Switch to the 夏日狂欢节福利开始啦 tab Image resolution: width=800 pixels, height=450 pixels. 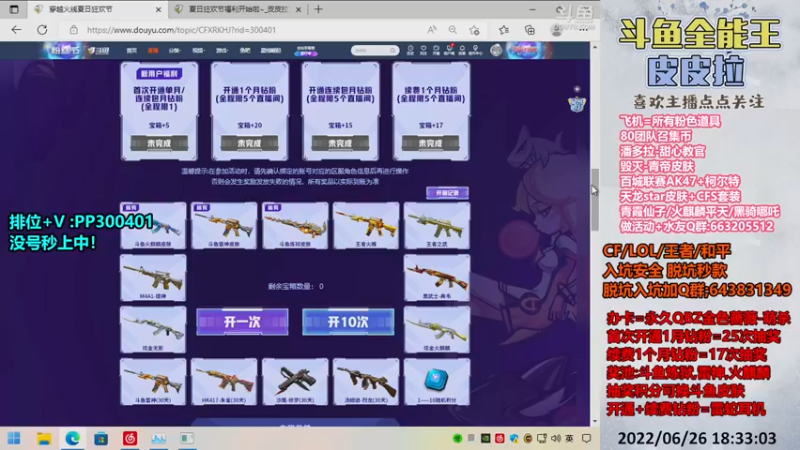(x=238, y=9)
